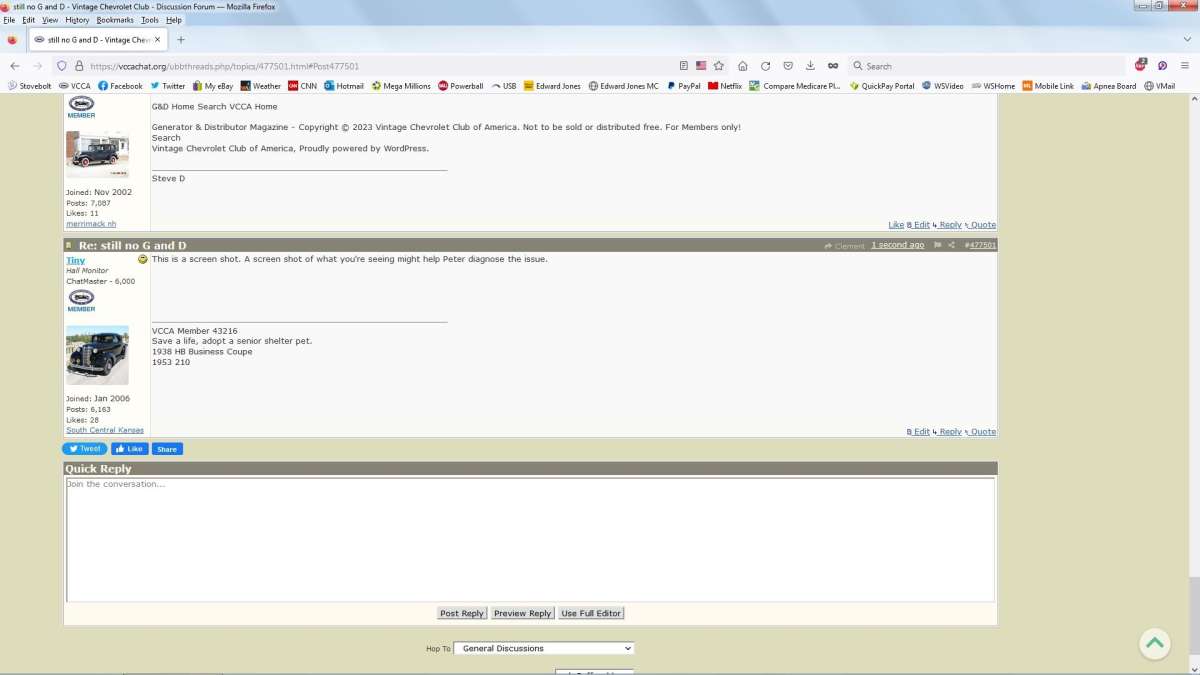Click the red extension icon with badge

tap(1141, 65)
